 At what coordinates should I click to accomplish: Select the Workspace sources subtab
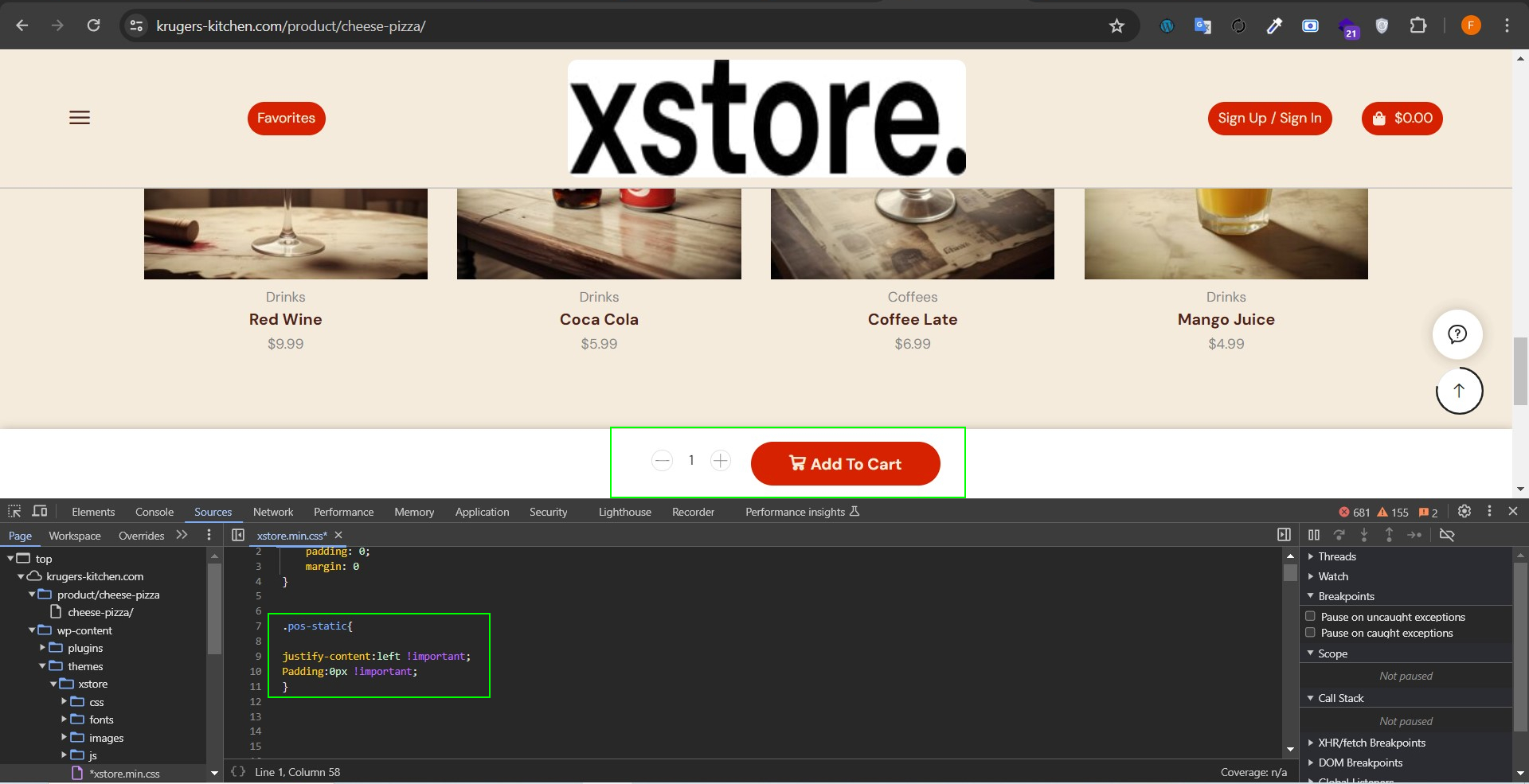click(75, 536)
